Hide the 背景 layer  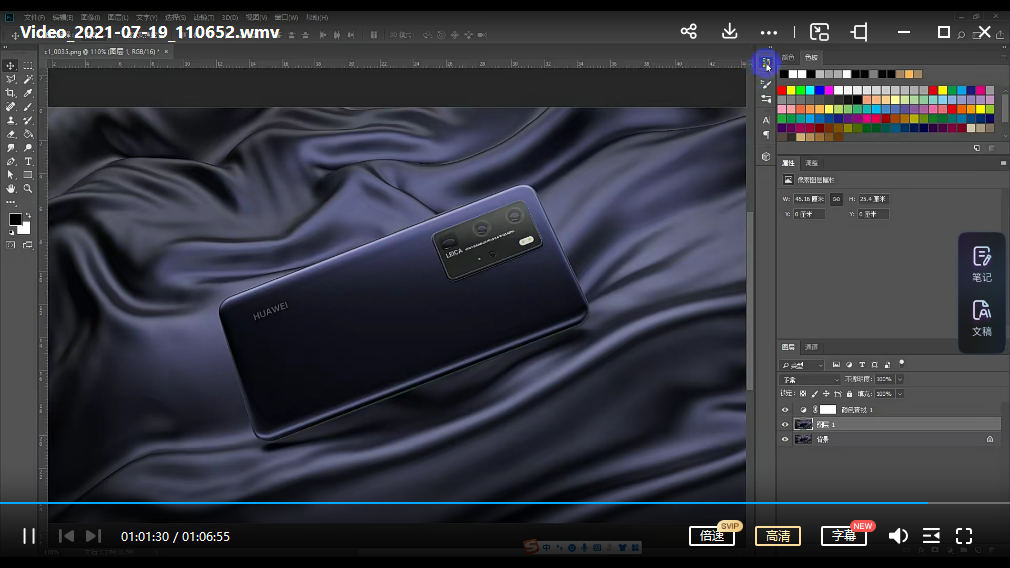point(785,439)
